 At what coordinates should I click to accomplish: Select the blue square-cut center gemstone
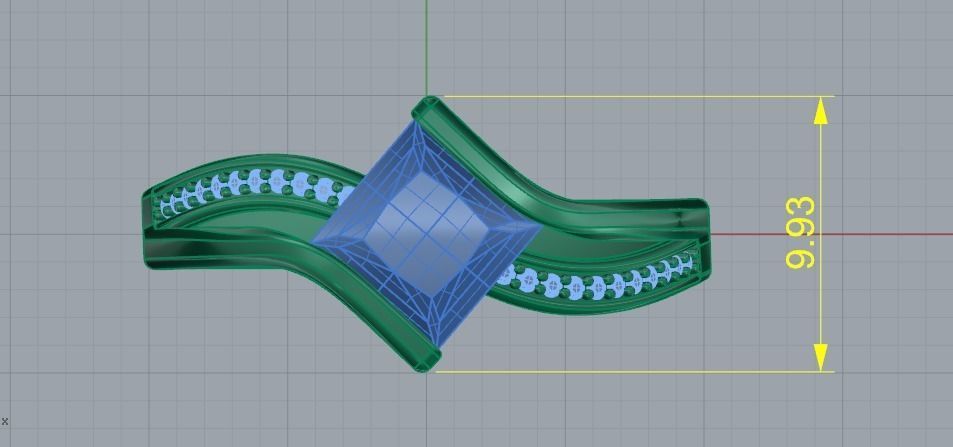click(x=427, y=234)
